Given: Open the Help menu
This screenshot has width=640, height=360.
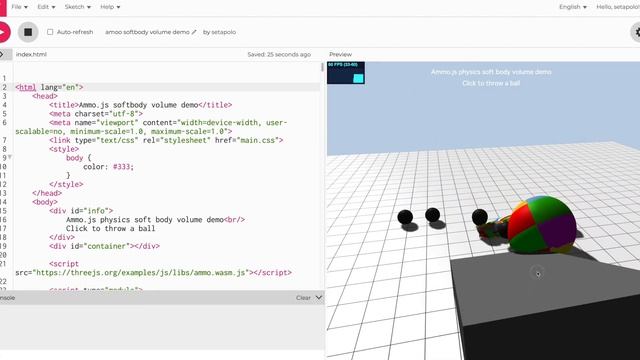Looking at the screenshot, I should click(110, 7).
